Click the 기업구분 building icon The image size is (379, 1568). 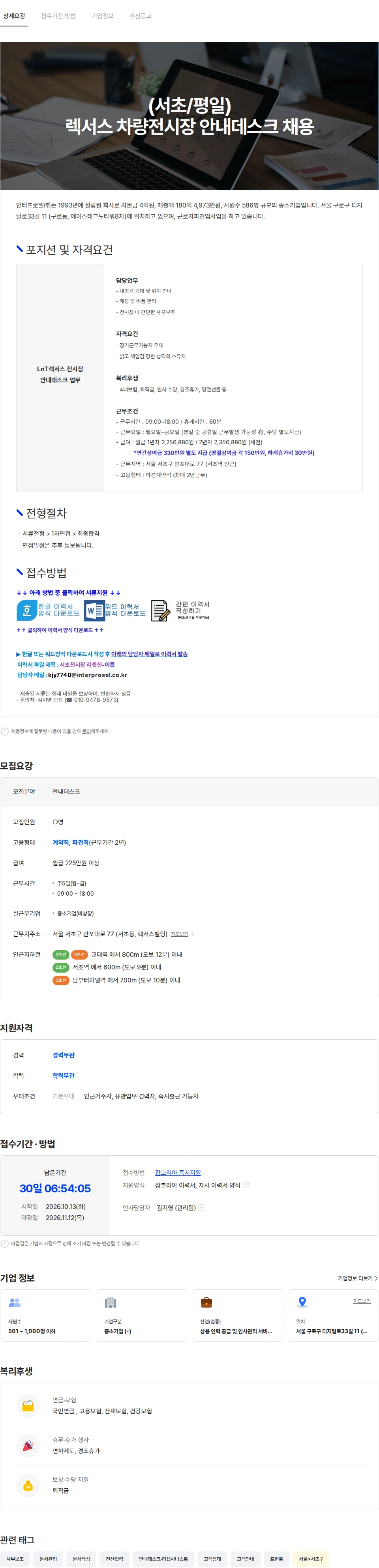(x=110, y=1302)
